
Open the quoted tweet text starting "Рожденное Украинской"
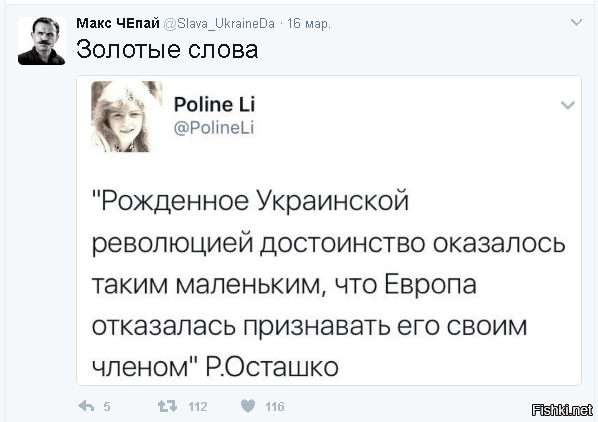pyautogui.click(x=328, y=283)
